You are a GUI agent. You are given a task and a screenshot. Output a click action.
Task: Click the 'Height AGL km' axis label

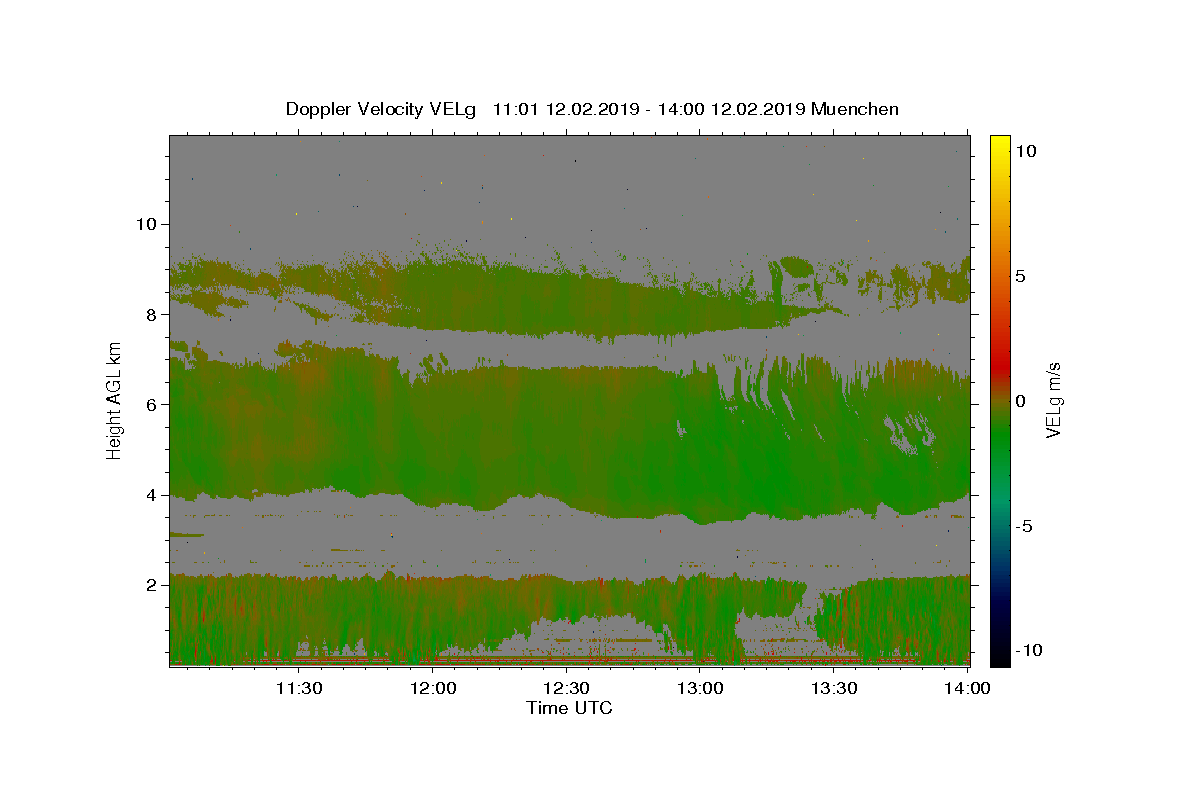(x=114, y=400)
